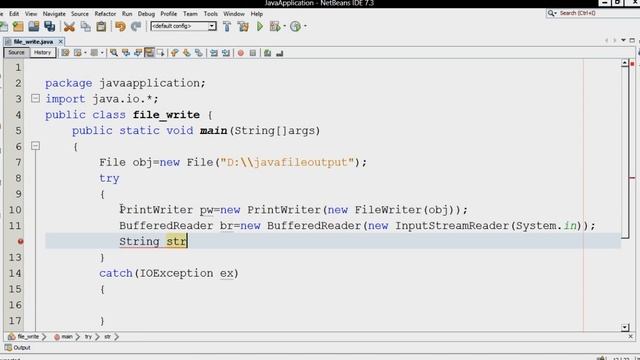Open the Navigate menu

(54, 13)
